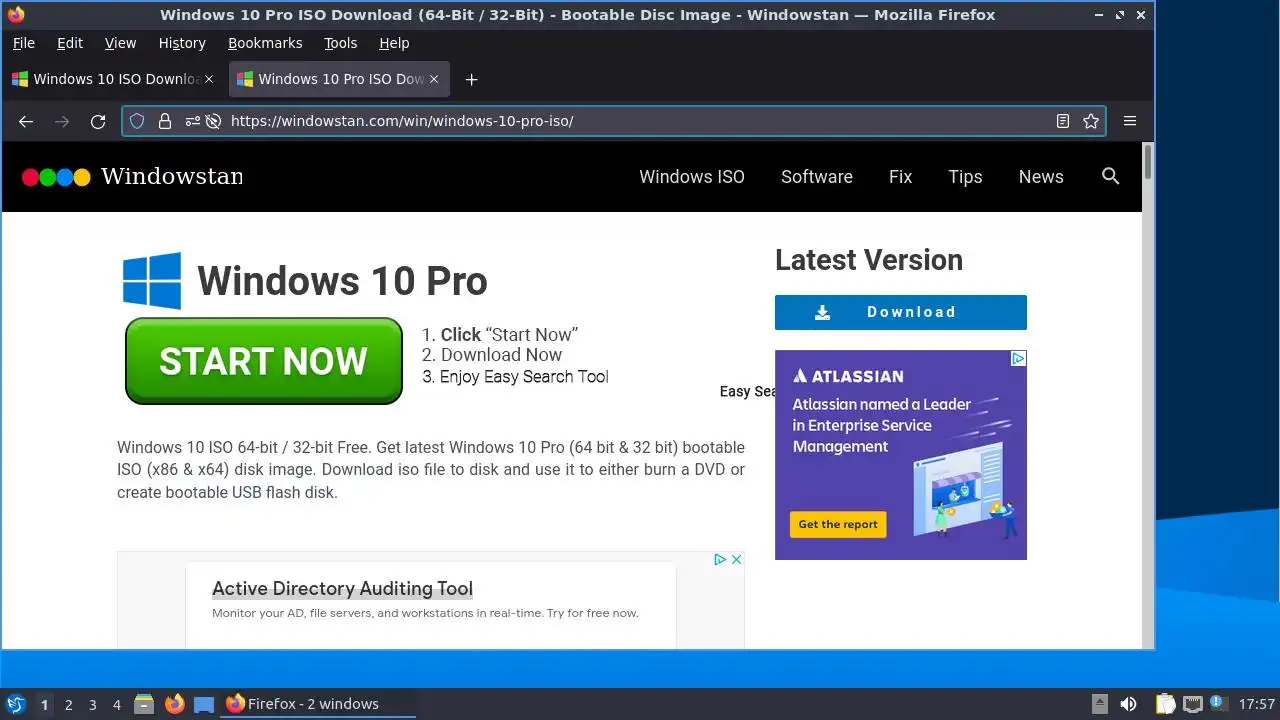The height and width of the screenshot is (720, 1280).
Task: Click the green START NOW button
Action: [263, 361]
